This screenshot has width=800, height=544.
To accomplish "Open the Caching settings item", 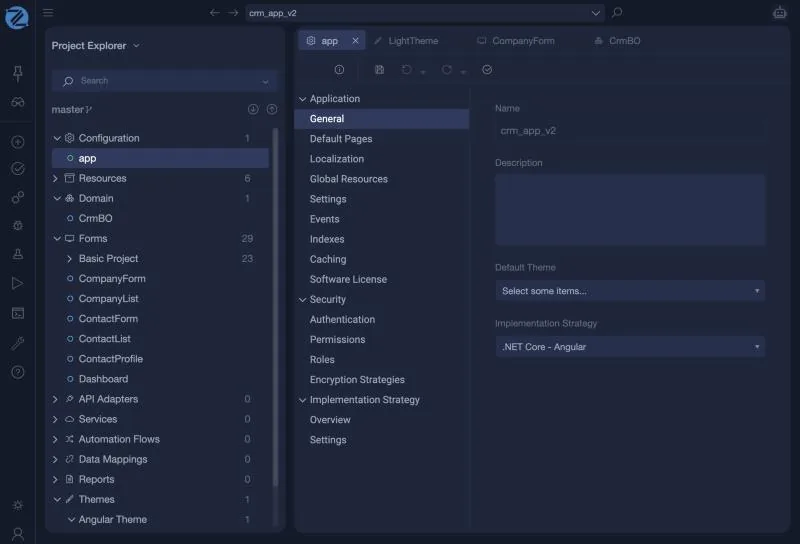I will coord(328,259).
